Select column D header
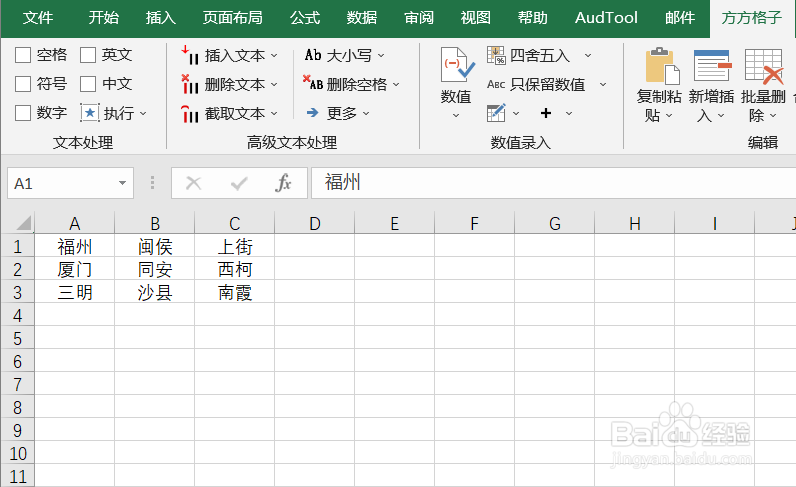This screenshot has width=796, height=487. coord(315,223)
